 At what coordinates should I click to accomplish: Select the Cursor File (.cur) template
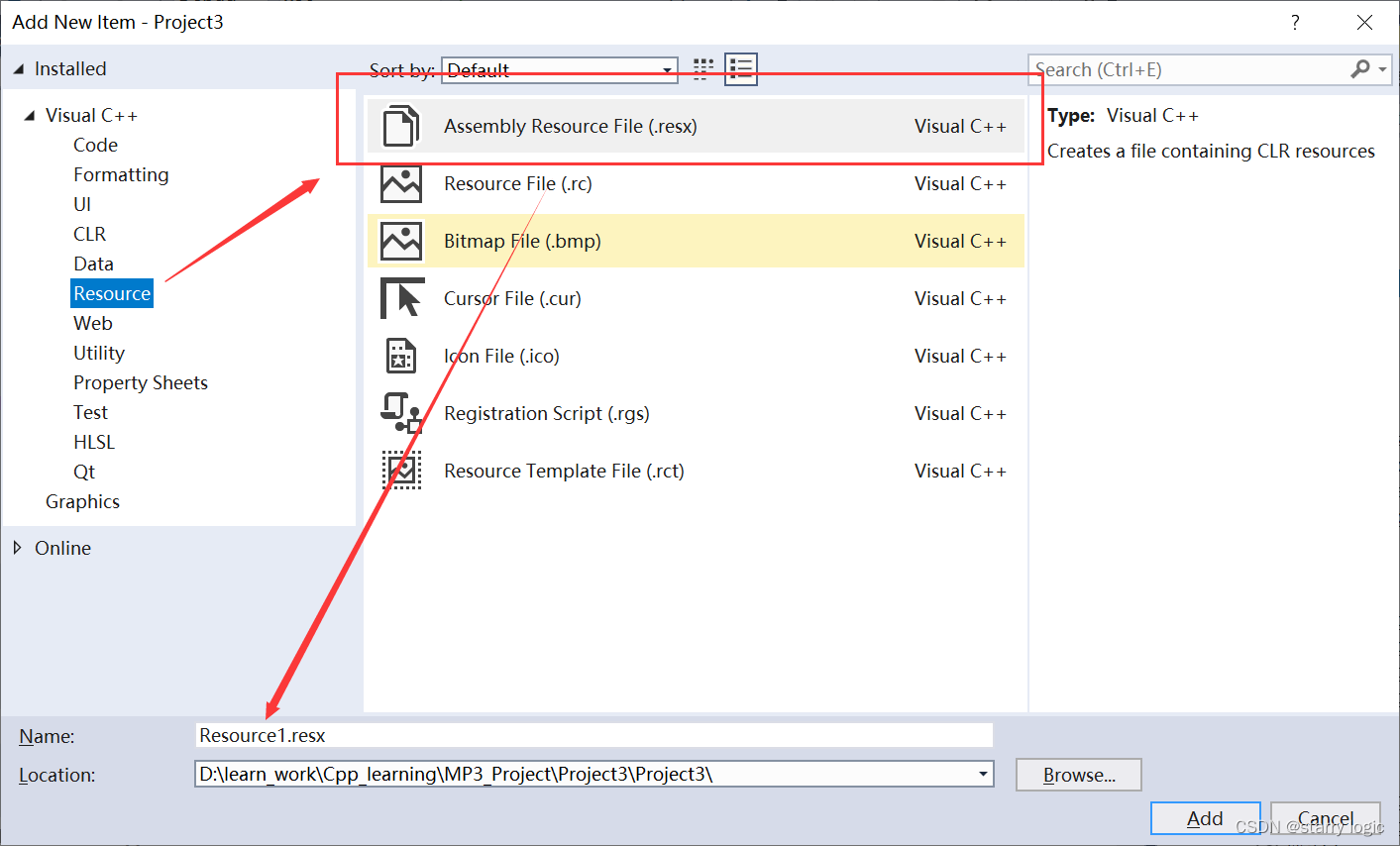[x=514, y=298]
